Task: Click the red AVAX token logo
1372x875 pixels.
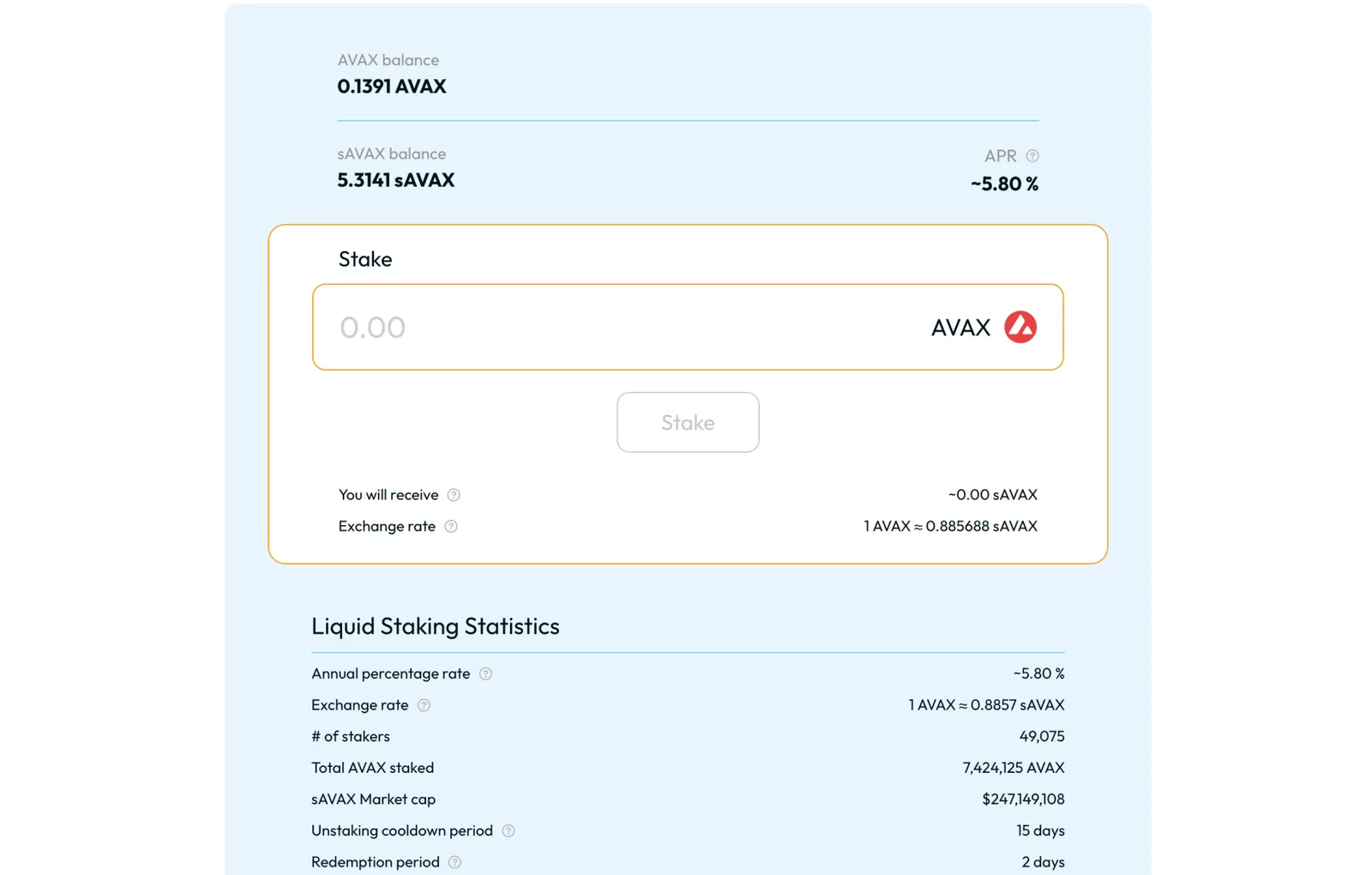Action: (1020, 327)
